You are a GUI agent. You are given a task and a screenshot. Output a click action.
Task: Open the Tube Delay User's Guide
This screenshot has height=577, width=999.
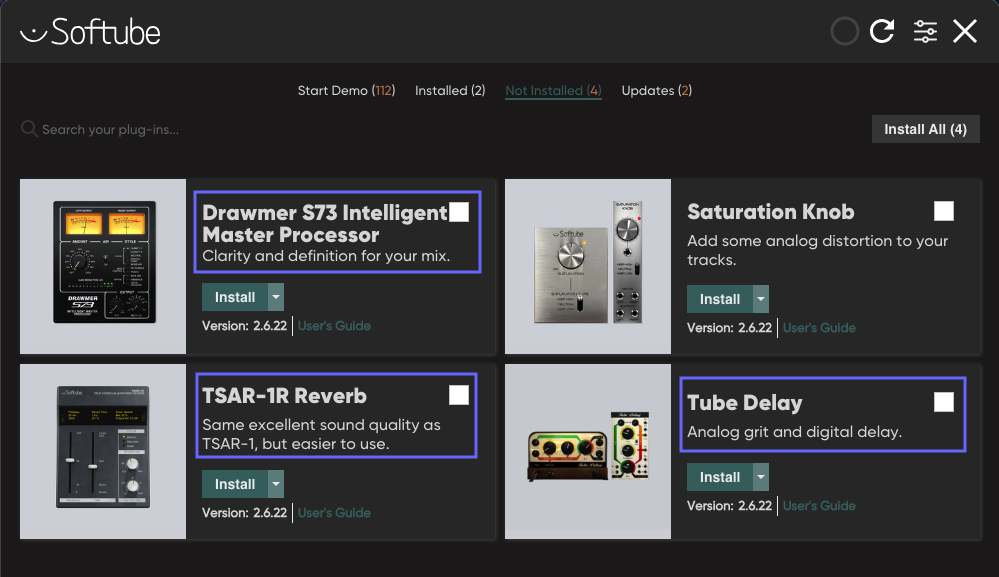pos(819,506)
